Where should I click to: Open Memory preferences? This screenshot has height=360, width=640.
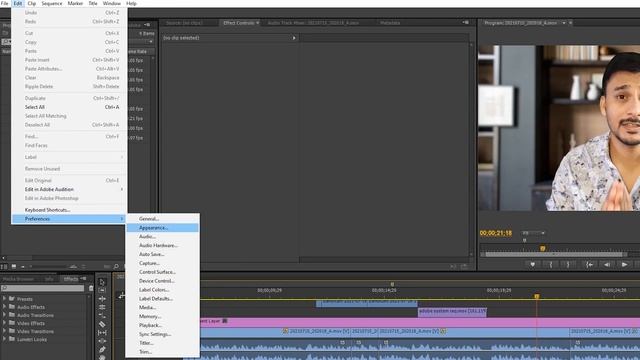pyautogui.click(x=163, y=316)
